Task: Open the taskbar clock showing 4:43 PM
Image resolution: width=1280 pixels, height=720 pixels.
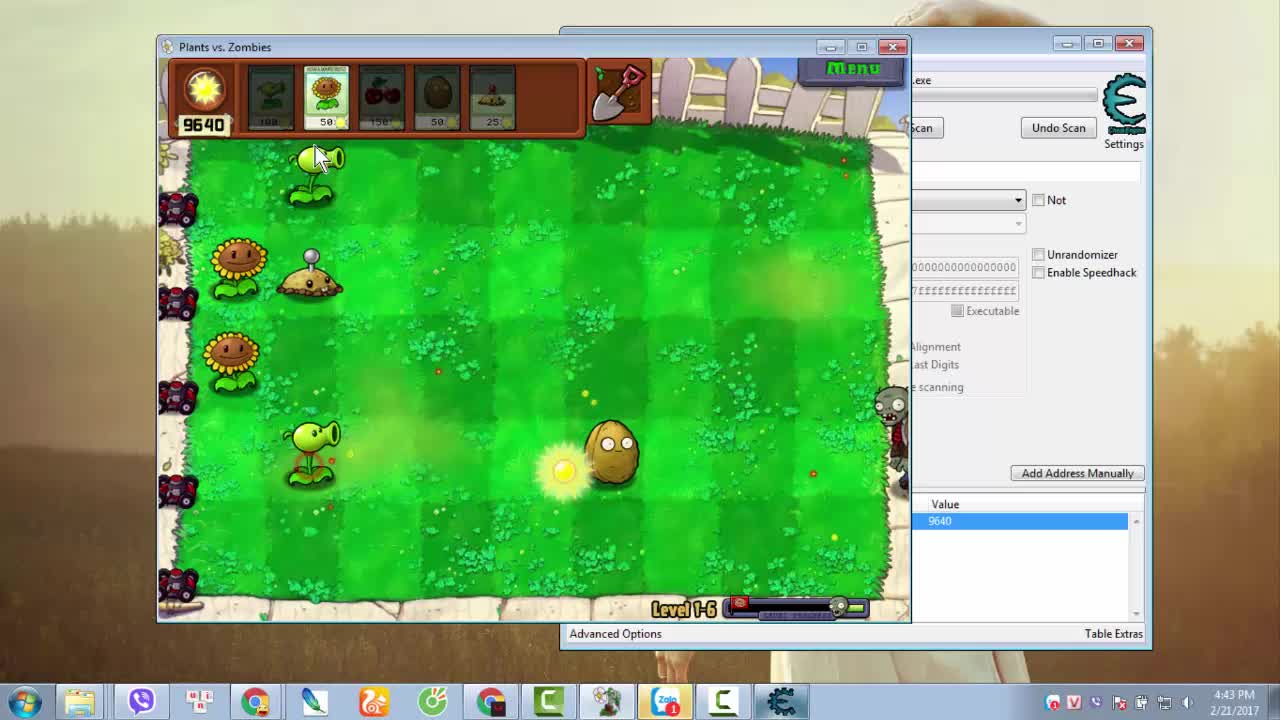Action: click(x=1233, y=702)
